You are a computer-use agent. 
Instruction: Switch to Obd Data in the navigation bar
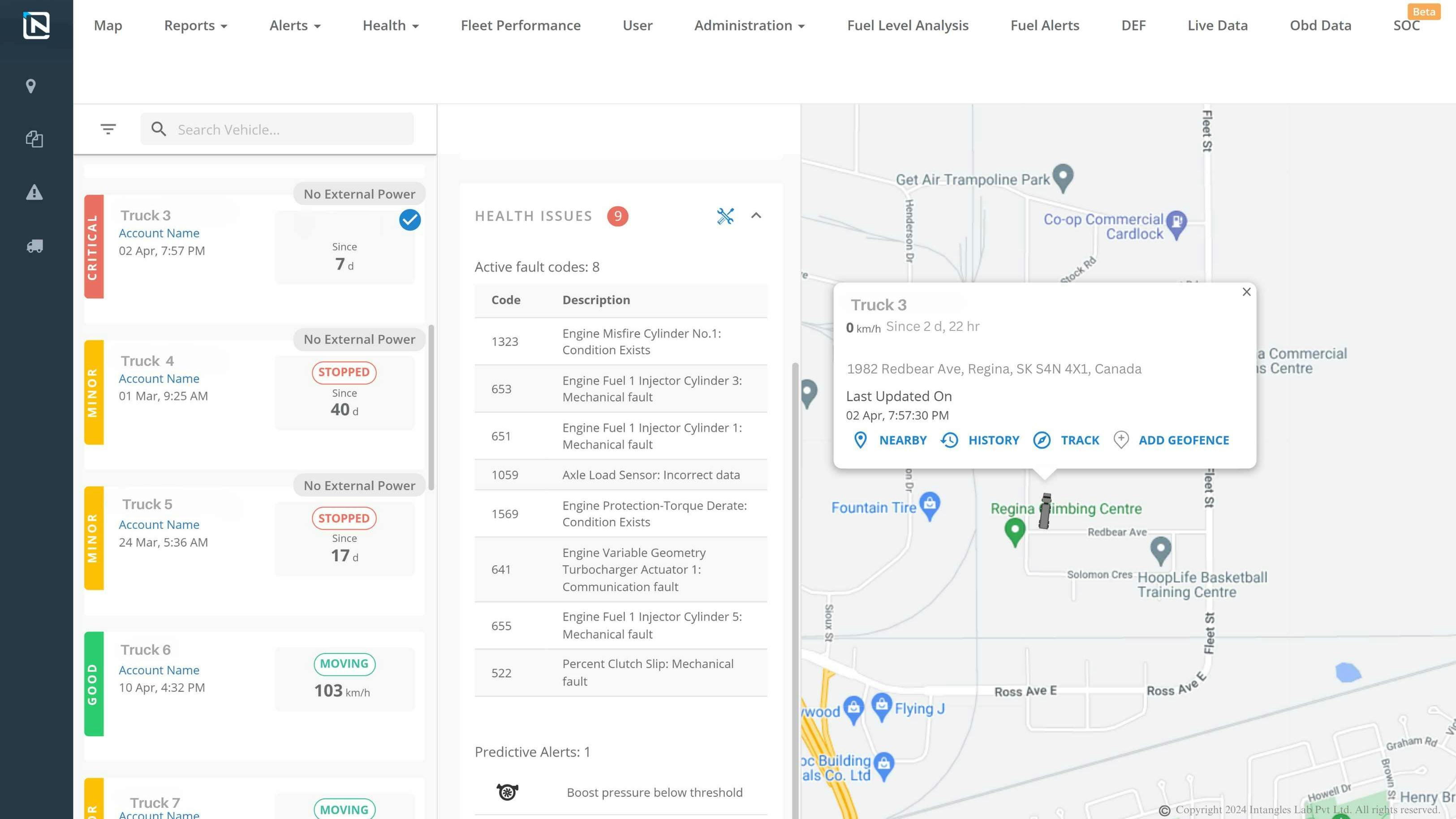tap(1320, 26)
